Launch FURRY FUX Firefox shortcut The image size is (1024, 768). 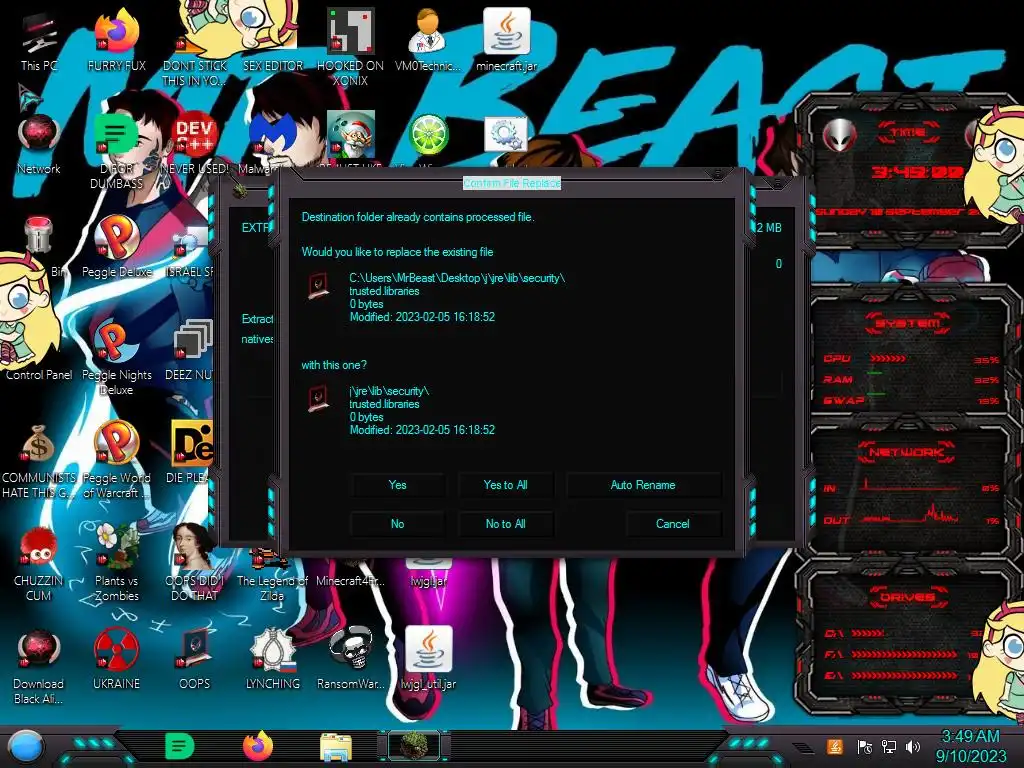coord(116,40)
